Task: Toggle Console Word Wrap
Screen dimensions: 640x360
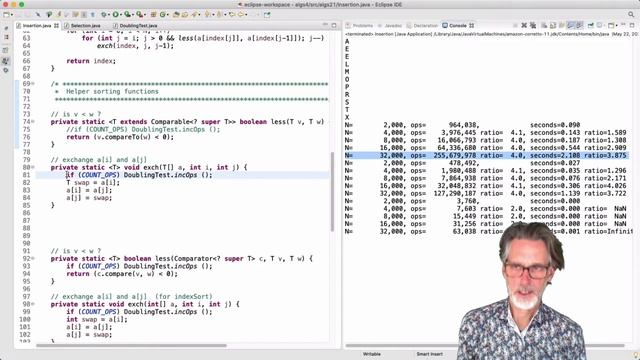Action: (x=562, y=25)
